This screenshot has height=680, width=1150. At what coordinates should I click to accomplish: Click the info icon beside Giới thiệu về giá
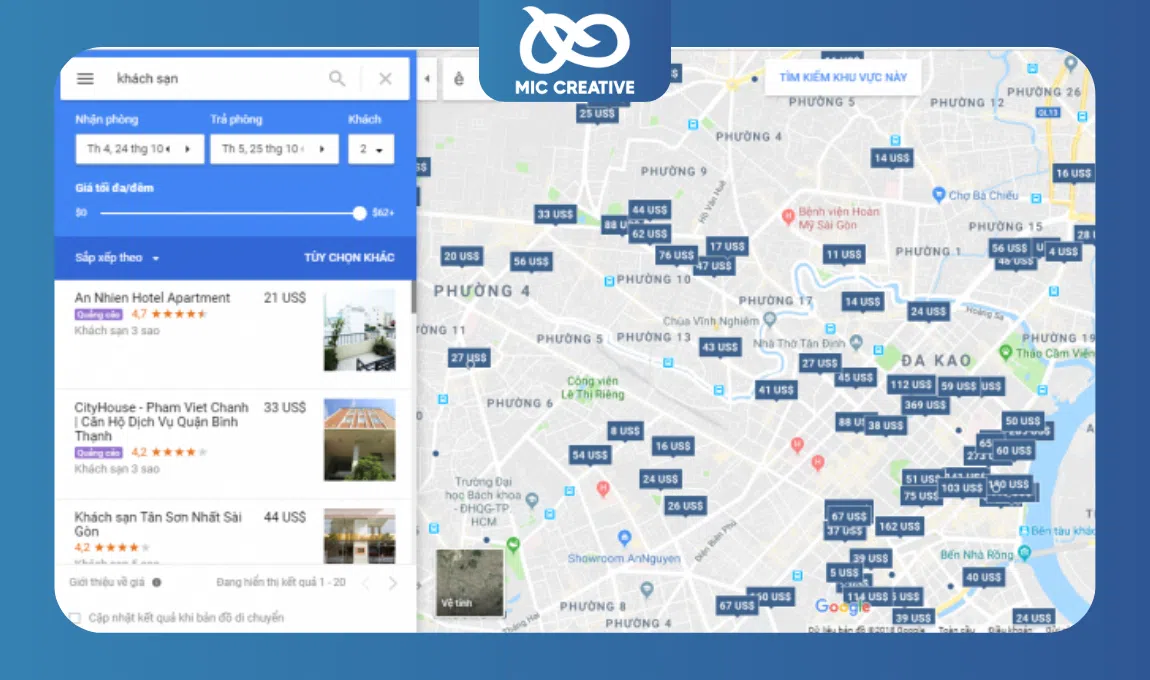(x=156, y=582)
